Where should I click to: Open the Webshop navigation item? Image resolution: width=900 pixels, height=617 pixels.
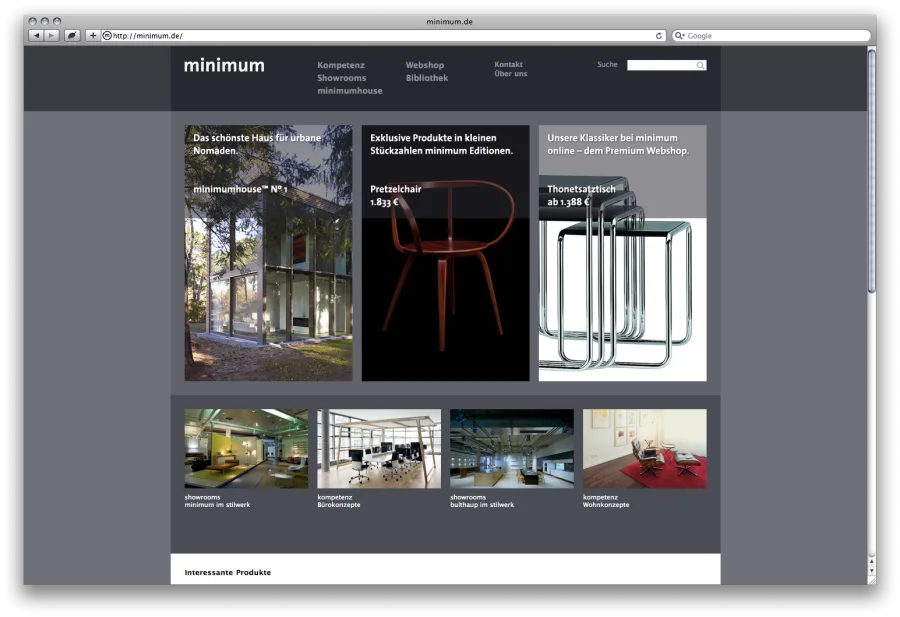(424, 65)
